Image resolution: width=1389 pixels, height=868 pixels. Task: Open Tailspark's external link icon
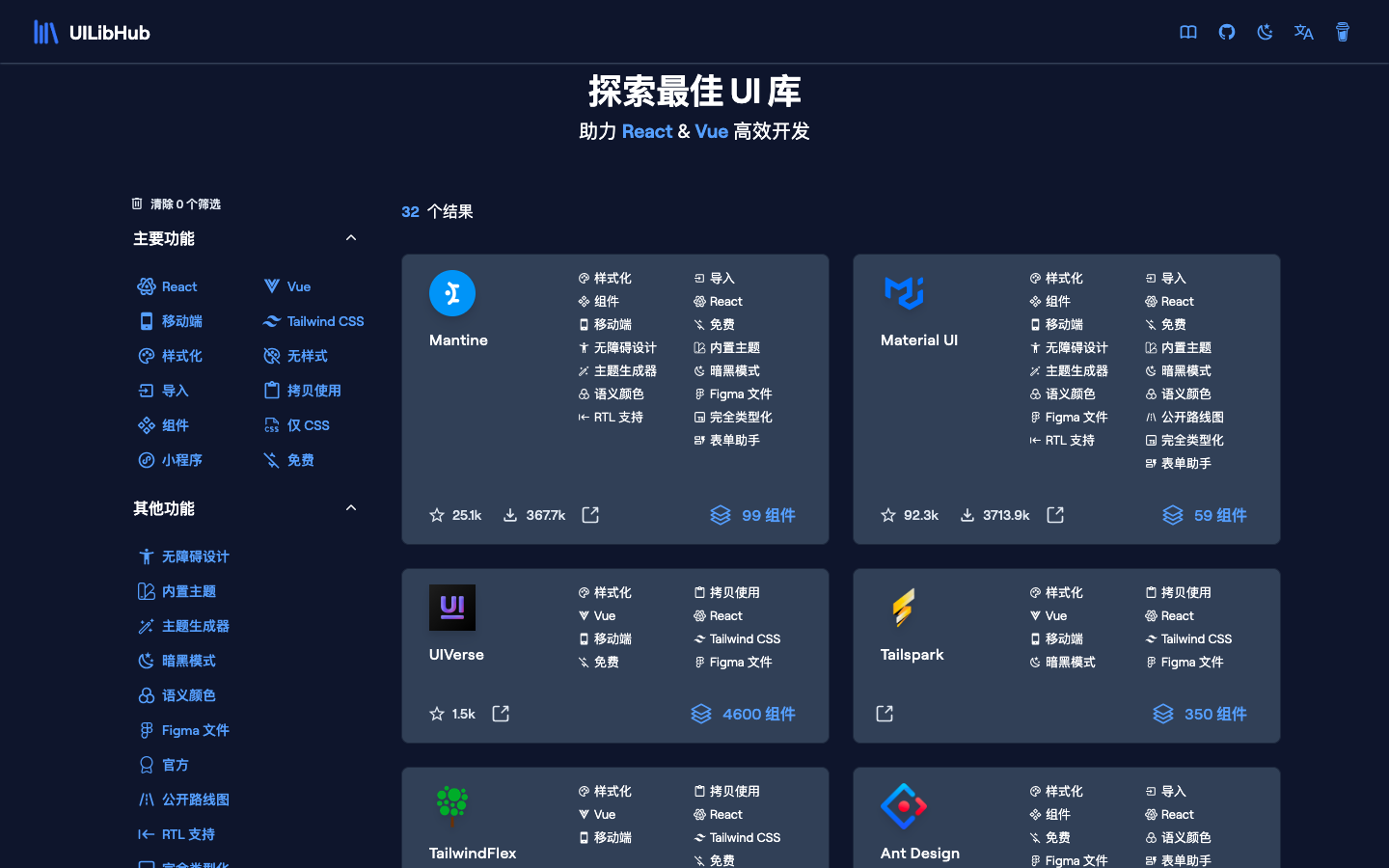[x=884, y=714]
